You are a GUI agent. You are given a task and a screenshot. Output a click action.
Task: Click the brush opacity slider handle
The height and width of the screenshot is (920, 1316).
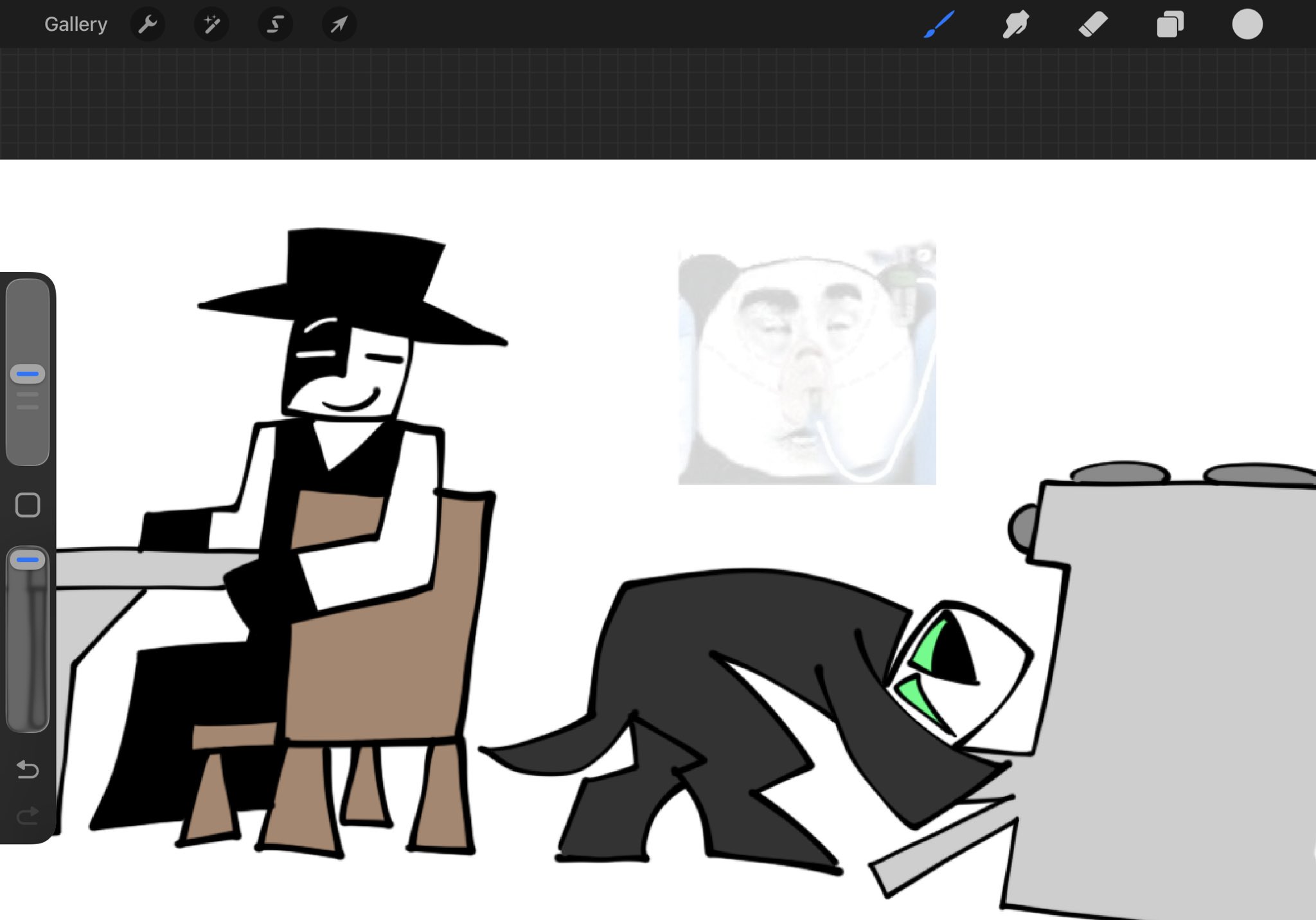tap(28, 560)
